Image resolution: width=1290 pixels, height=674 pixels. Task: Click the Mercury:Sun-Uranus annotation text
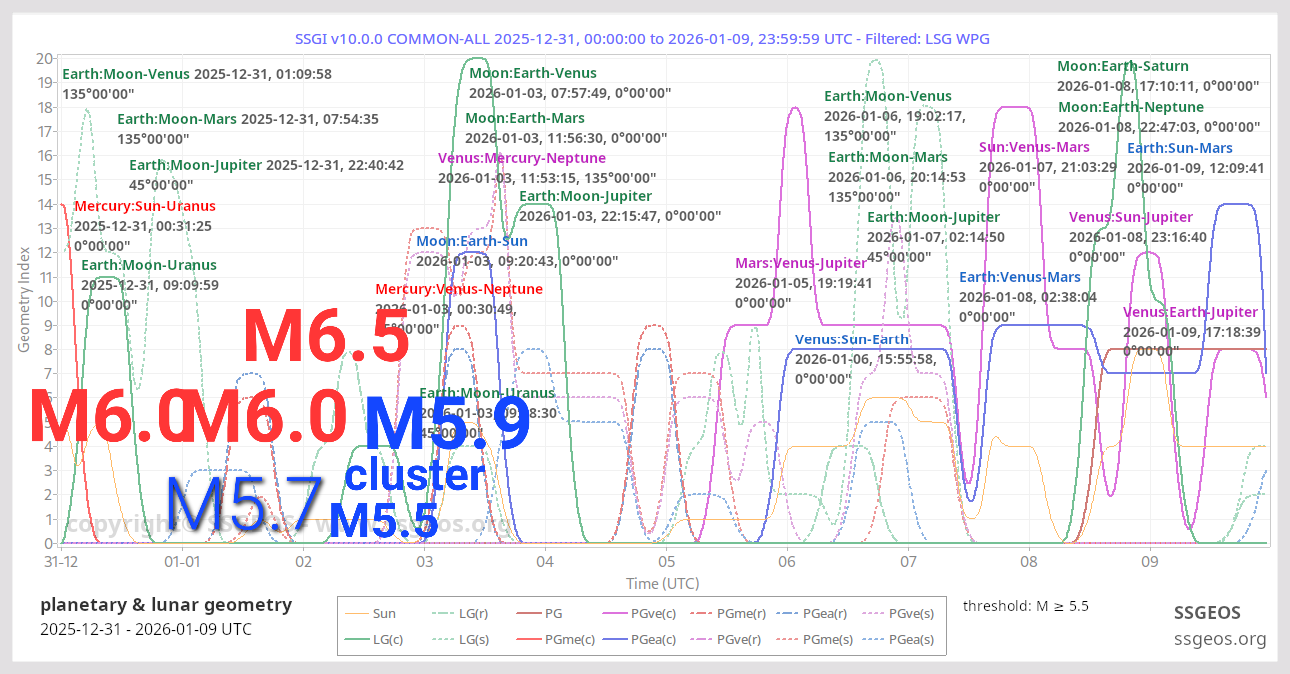[x=145, y=206]
